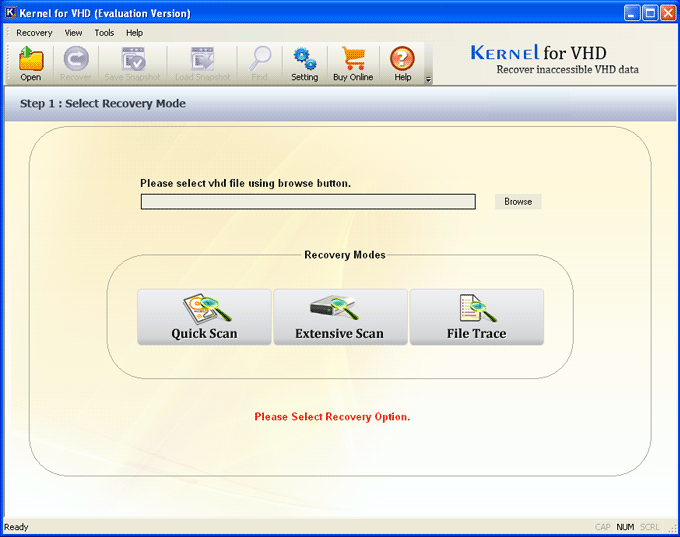Screen dimensions: 680x537
Task: Click the Open folder toolbar icon
Action: click(31, 60)
